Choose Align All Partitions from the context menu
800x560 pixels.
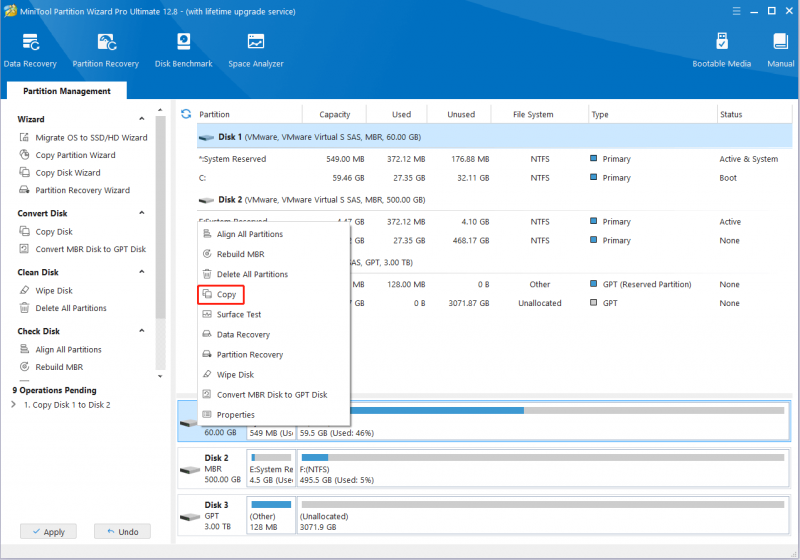point(274,234)
